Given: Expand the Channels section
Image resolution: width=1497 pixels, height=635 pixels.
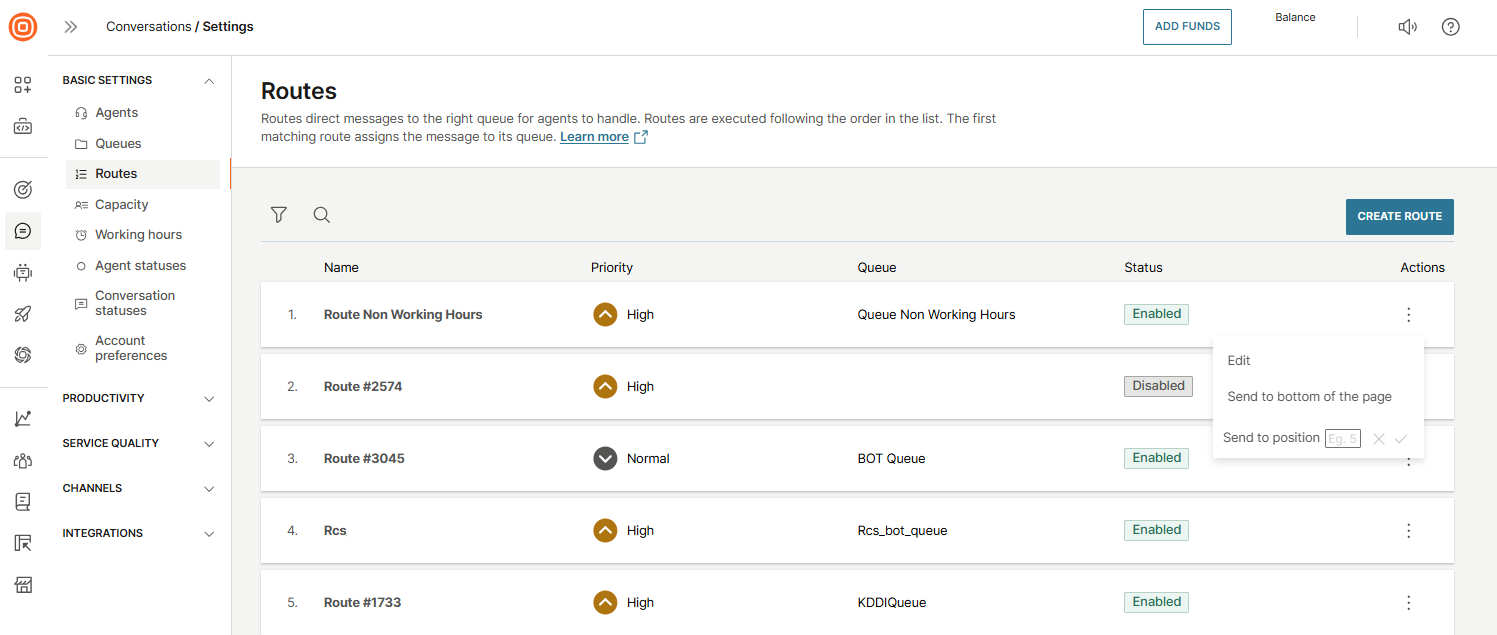Looking at the screenshot, I should click(x=209, y=489).
